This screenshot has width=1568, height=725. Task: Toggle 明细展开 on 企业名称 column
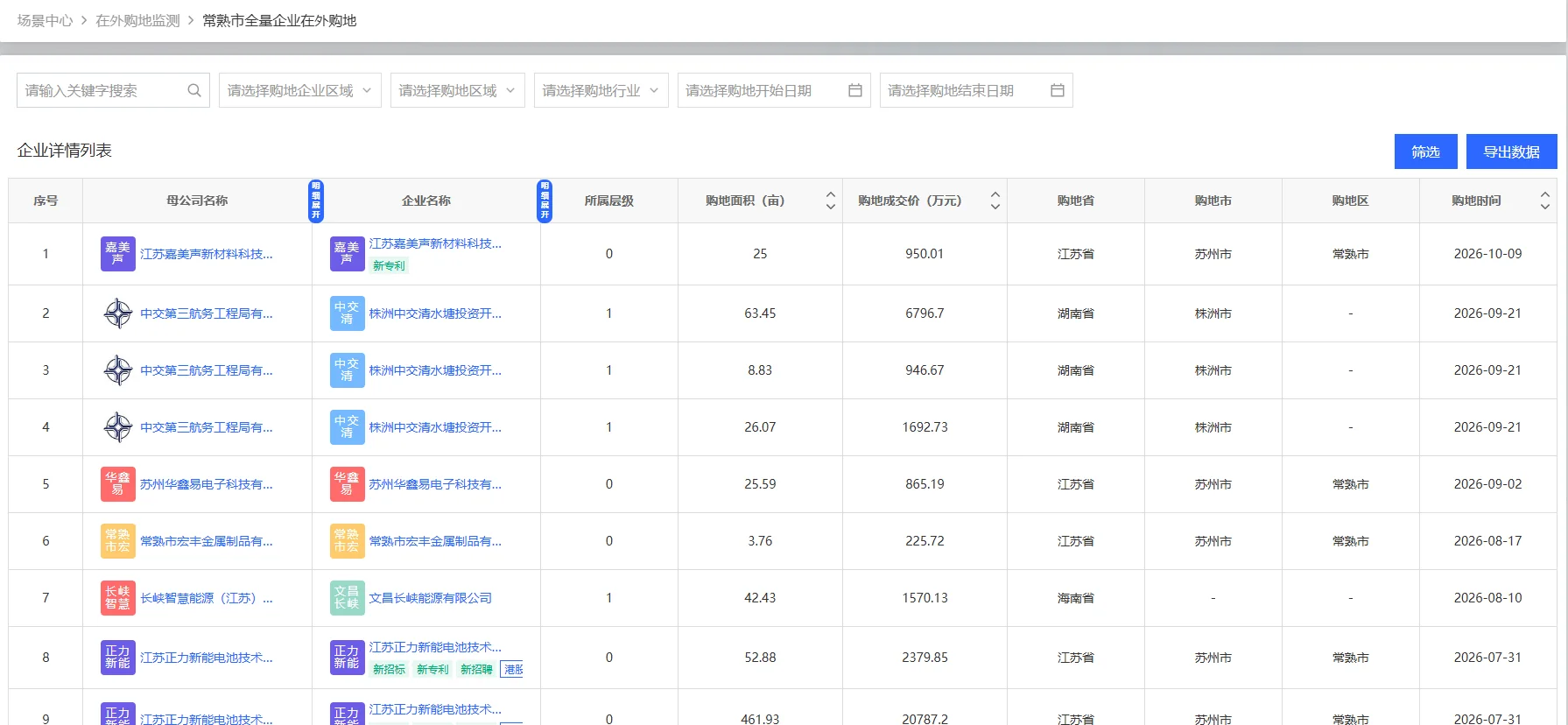tap(545, 201)
